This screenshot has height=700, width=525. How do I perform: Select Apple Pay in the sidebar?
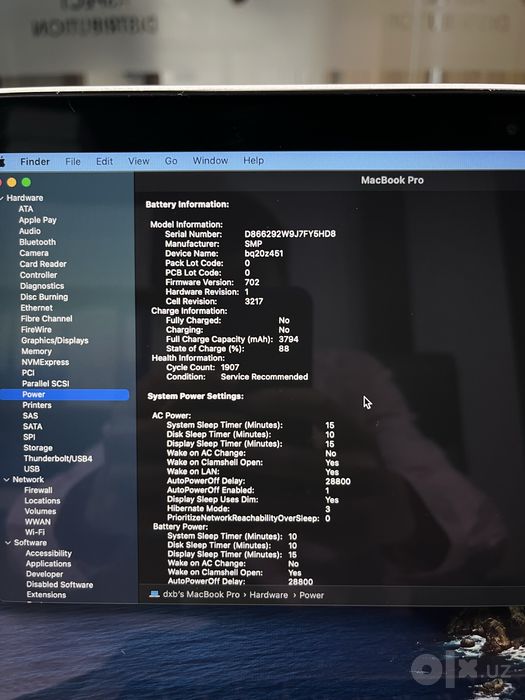38,220
